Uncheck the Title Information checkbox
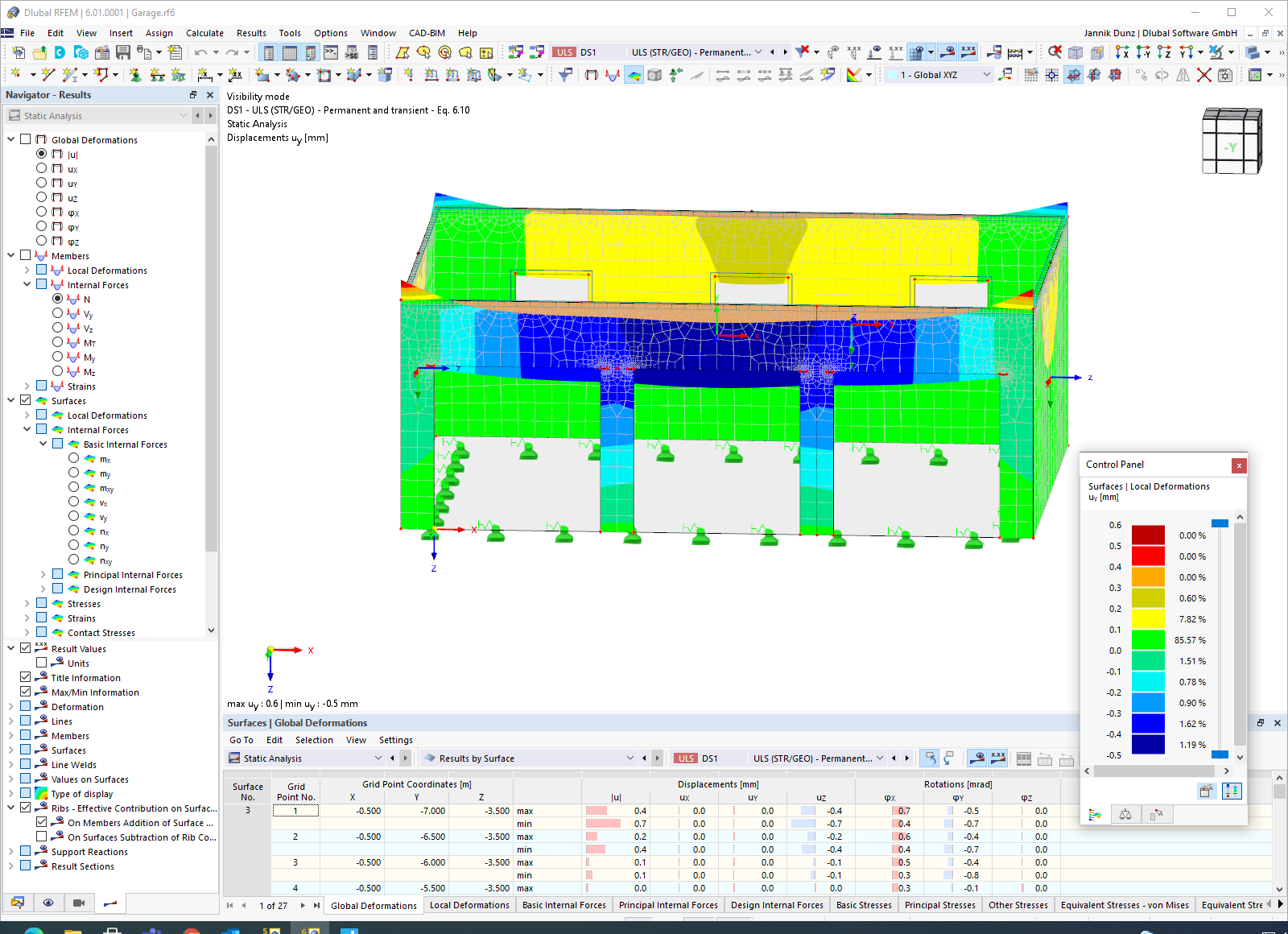Viewport: 1288px width, 934px height. pos(26,677)
